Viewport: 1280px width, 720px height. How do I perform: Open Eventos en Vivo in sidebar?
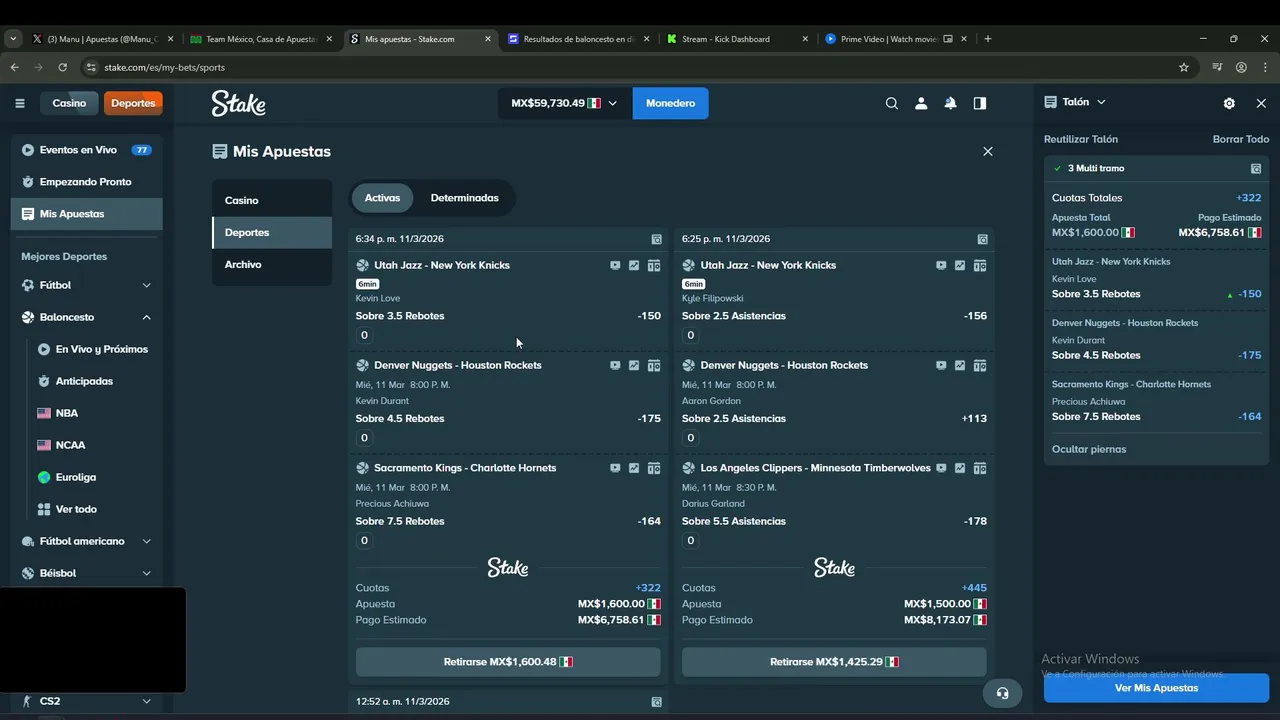(86, 150)
